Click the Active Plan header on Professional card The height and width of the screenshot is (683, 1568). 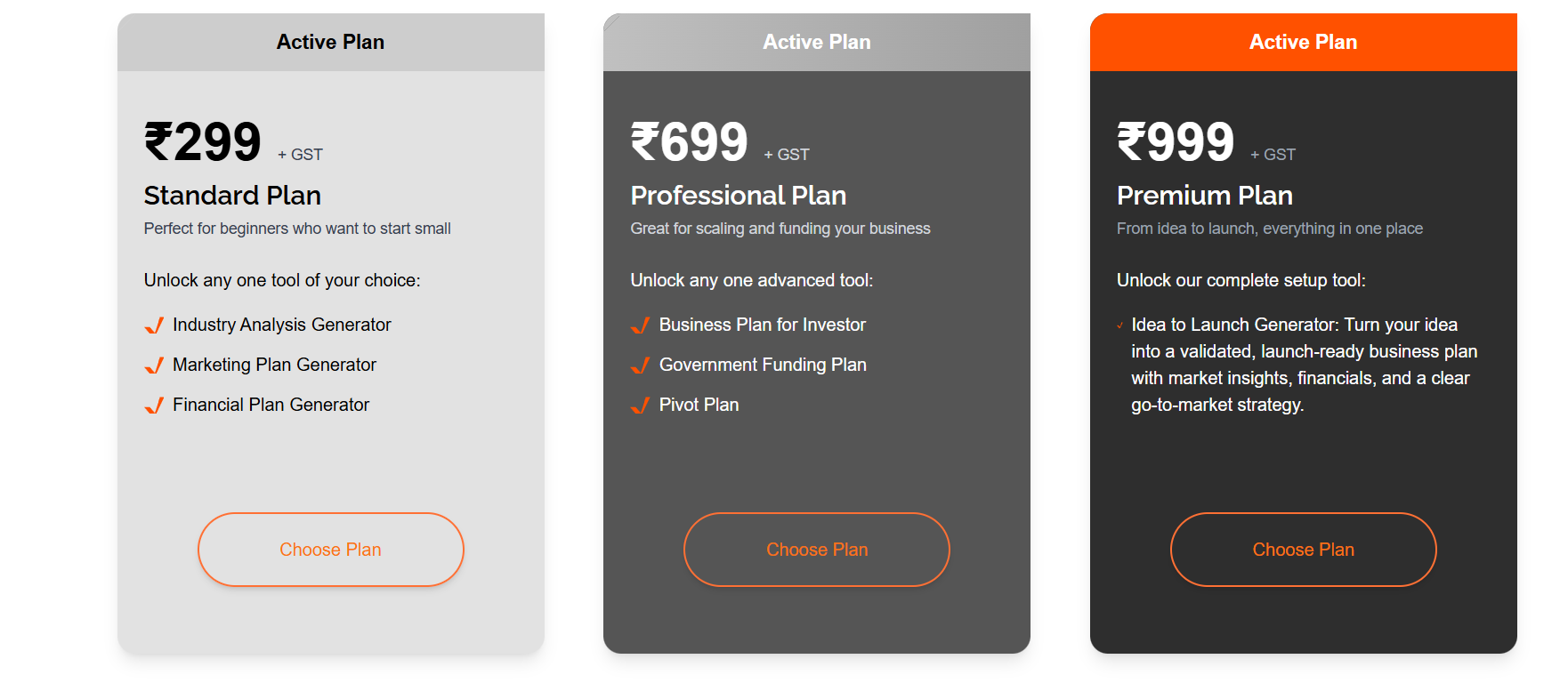pyautogui.click(x=816, y=42)
